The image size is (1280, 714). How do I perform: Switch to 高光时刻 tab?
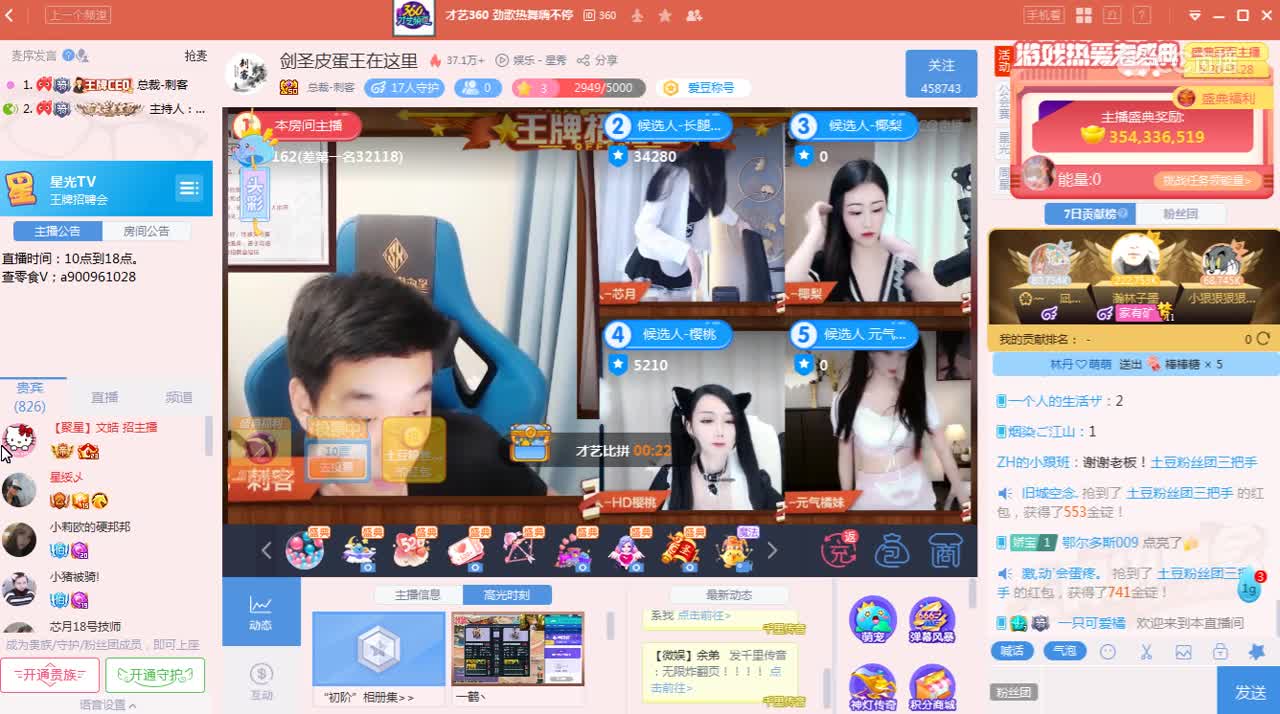(507, 595)
